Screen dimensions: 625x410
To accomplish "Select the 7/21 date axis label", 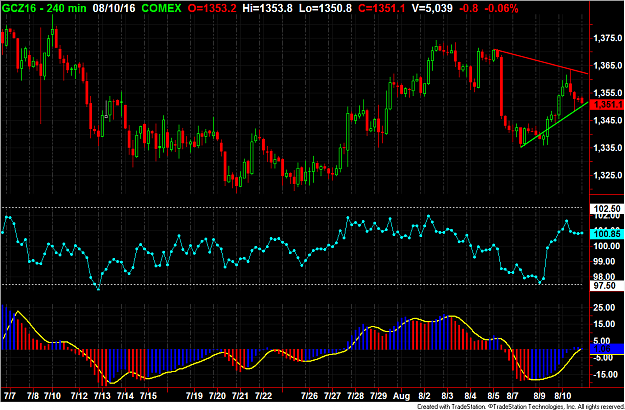I will point(240,397).
